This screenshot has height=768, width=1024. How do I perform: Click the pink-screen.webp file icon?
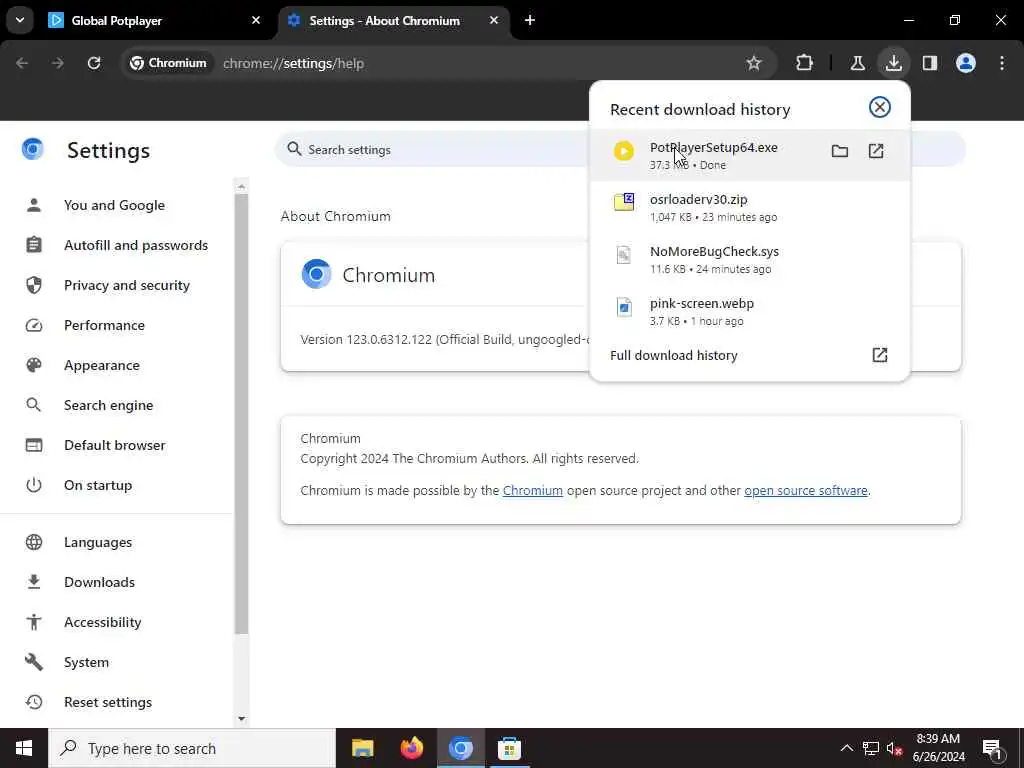coord(624,306)
